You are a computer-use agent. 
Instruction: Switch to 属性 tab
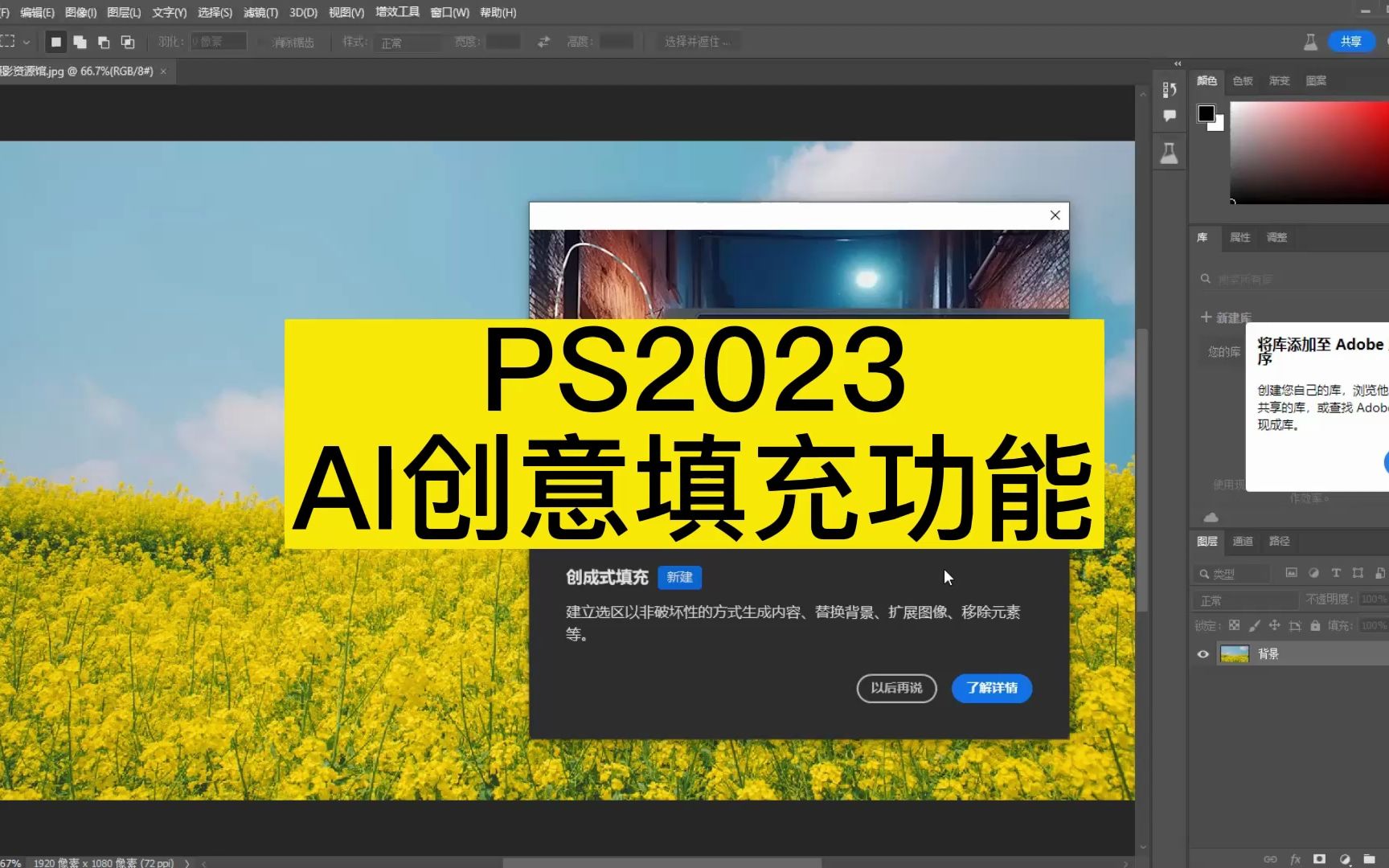pos(1239,237)
